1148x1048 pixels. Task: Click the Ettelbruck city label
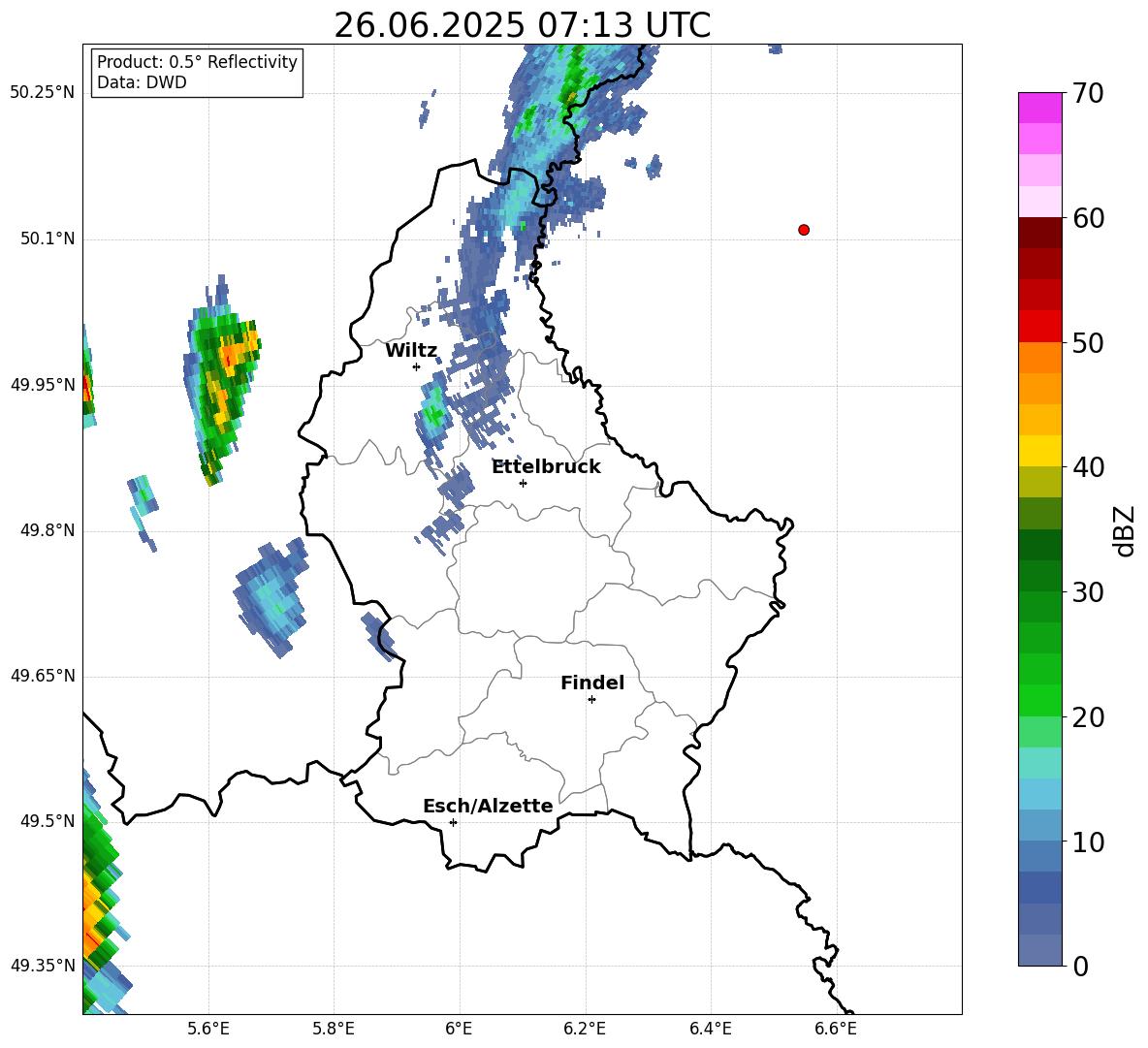(x=546, y=467)
